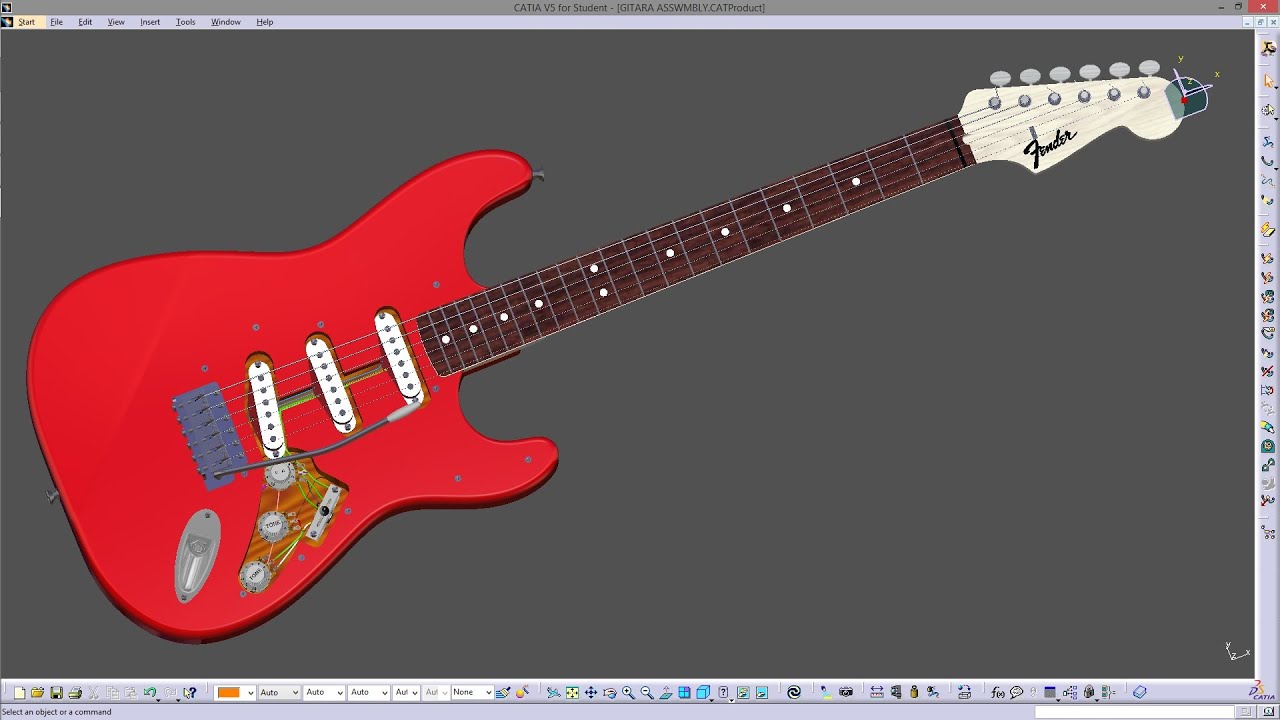Open the Formula f(x) tool
1280x720 pixels.
tap(997, 692)
